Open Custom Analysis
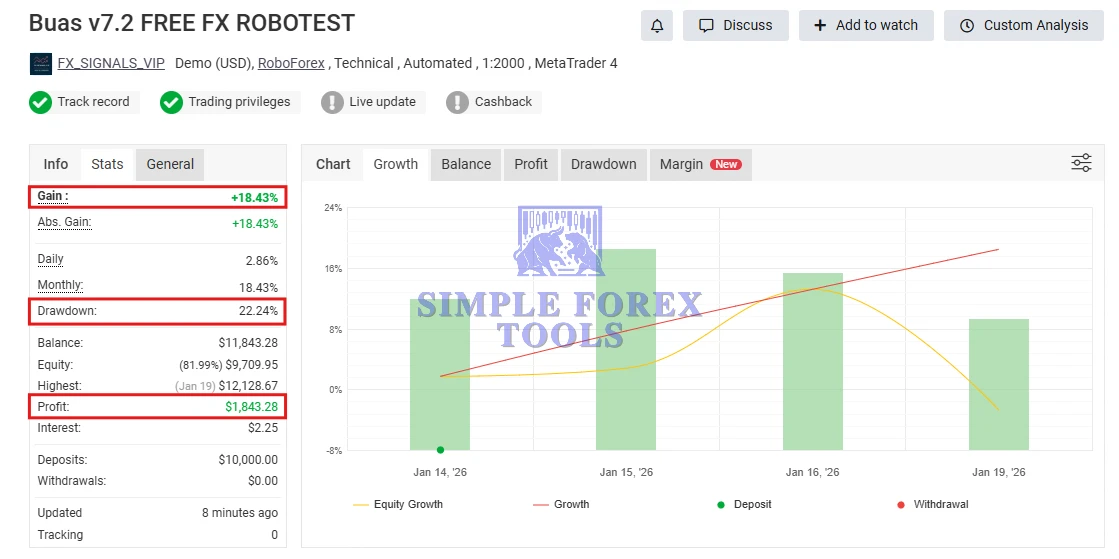 (x=1024, y=26)
